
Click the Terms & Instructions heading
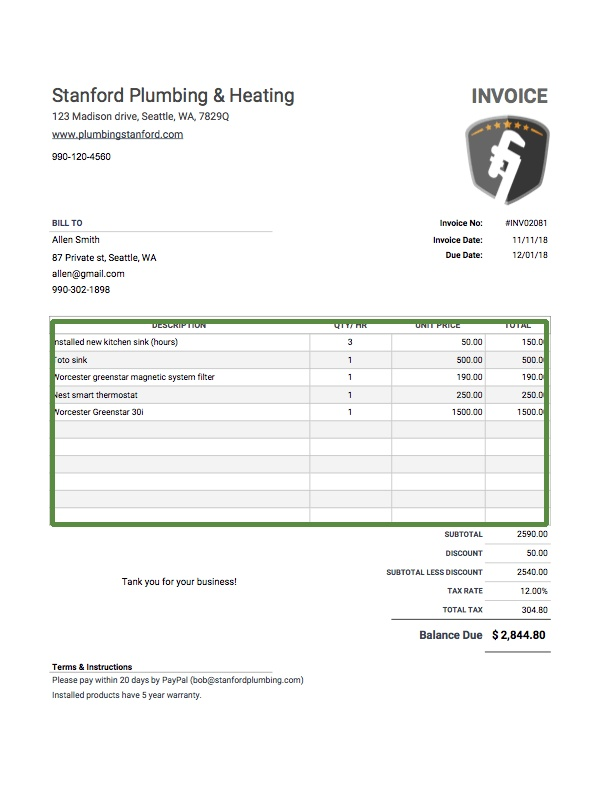click(x=92, y=667)
